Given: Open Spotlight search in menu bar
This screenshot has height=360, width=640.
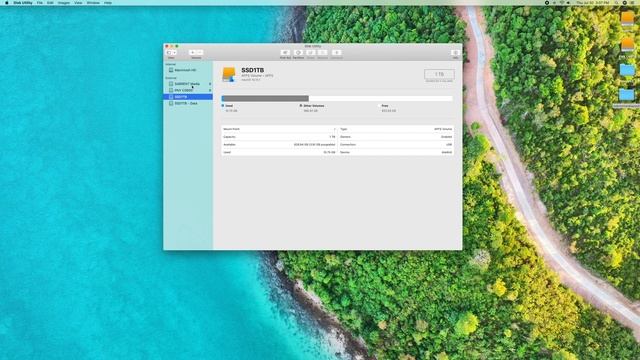Looking at the screenshot, I should pyautogui.click(x=617, y=3).
